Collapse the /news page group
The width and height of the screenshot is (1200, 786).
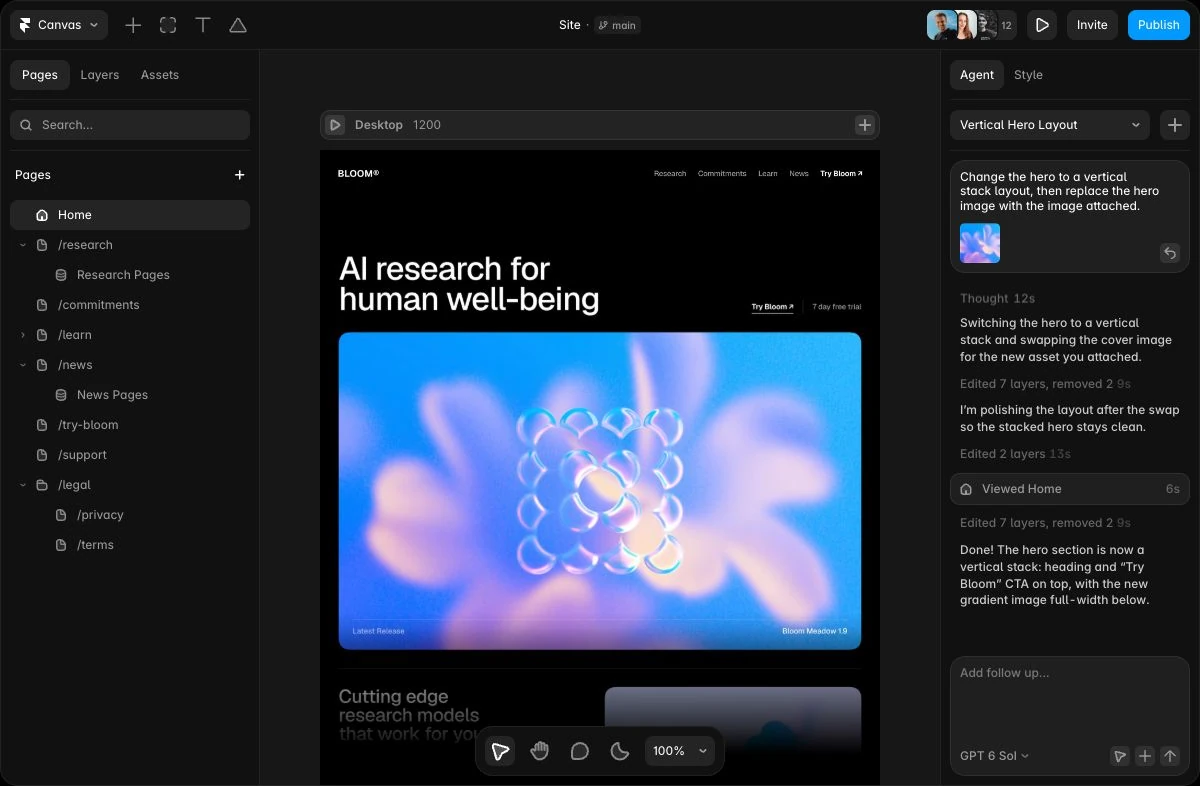click(x=23, y=365)
